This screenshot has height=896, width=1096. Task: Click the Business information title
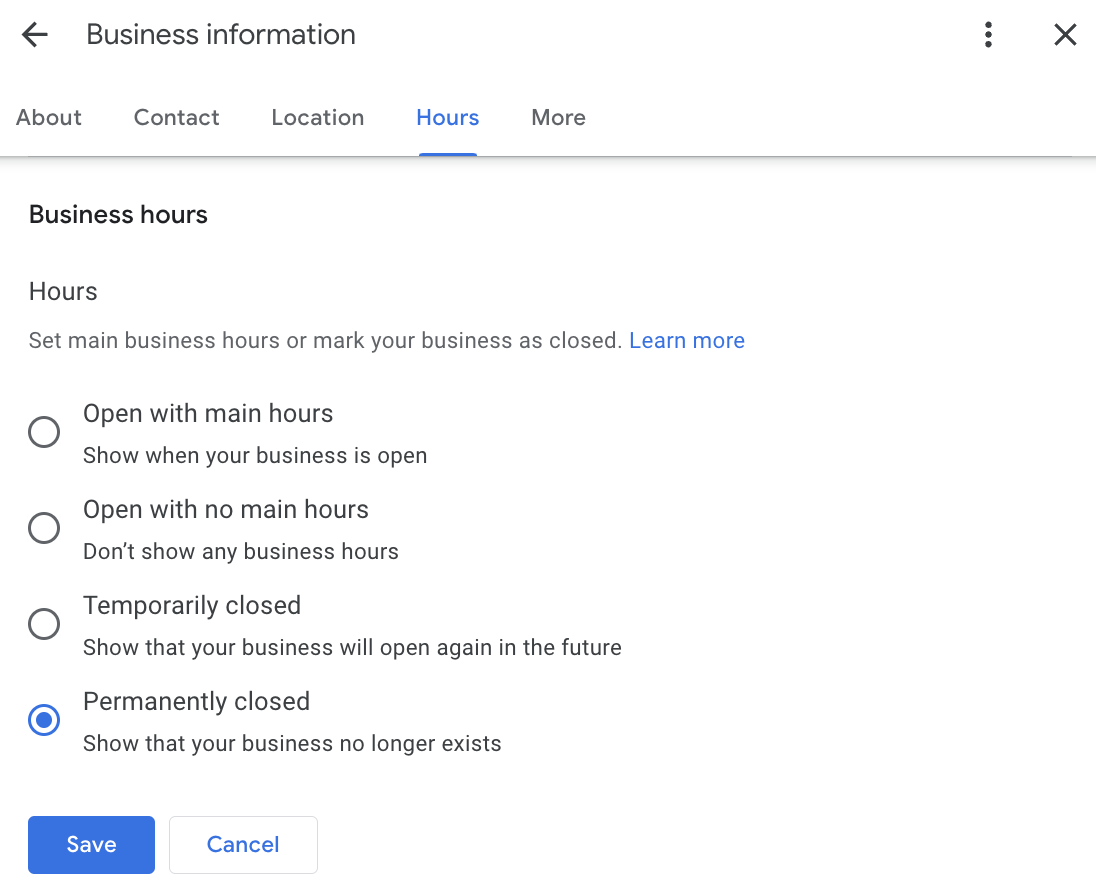click(x=221, y=35)
